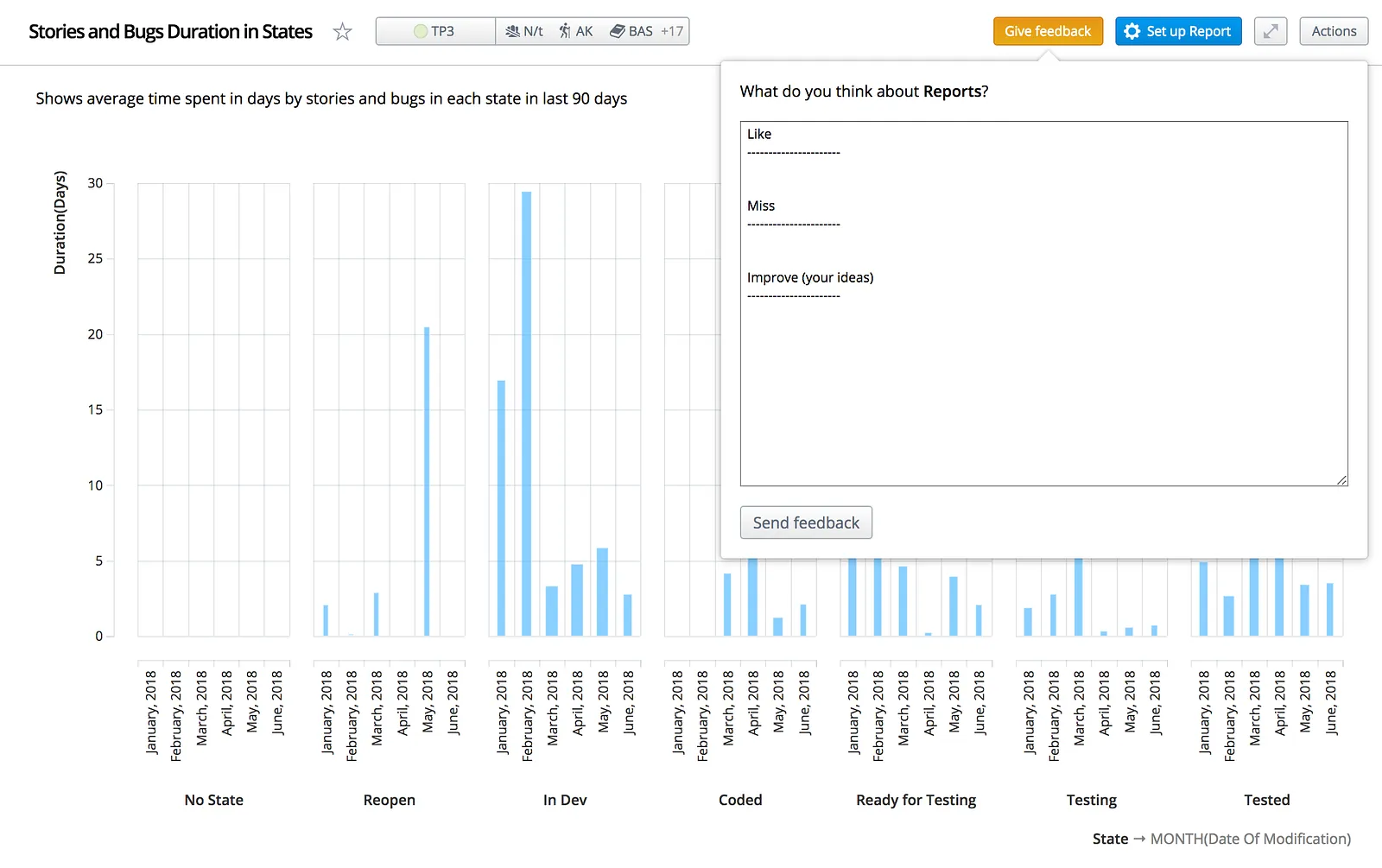Click the Give feedback button

[1048, 31]
